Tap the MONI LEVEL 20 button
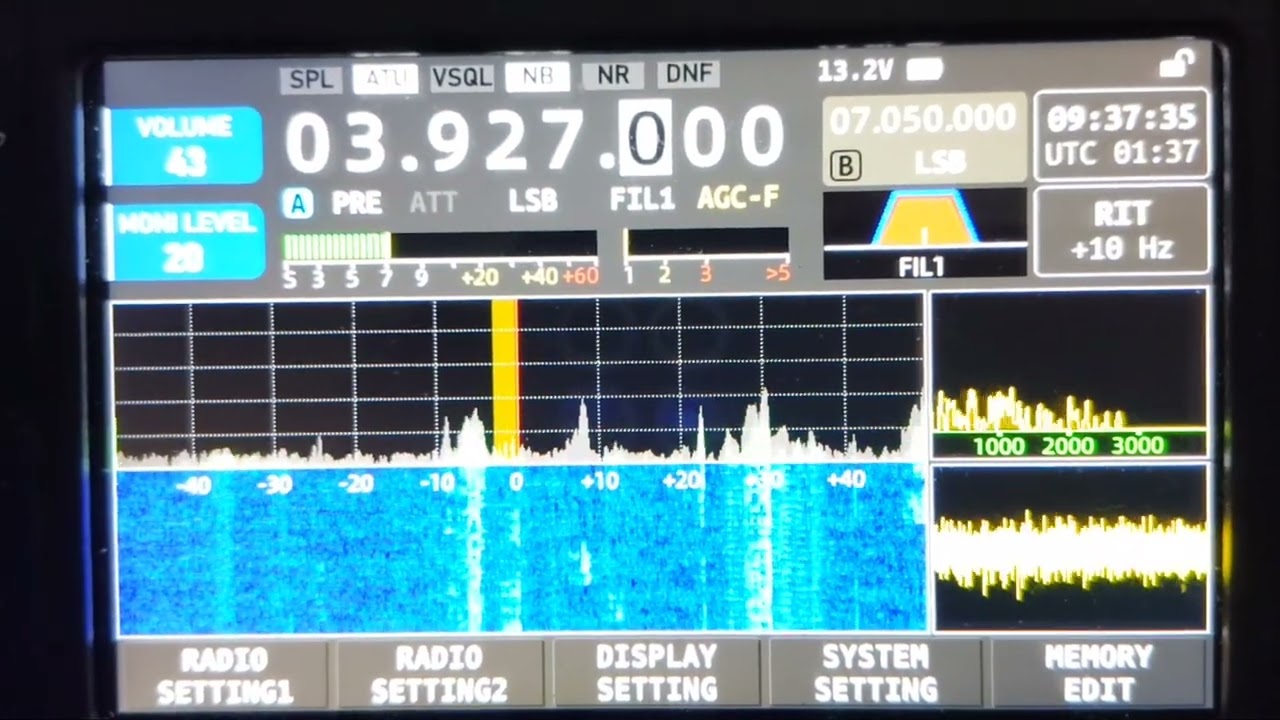This screenshot has width=1280, height=720. tap(187, 241)
